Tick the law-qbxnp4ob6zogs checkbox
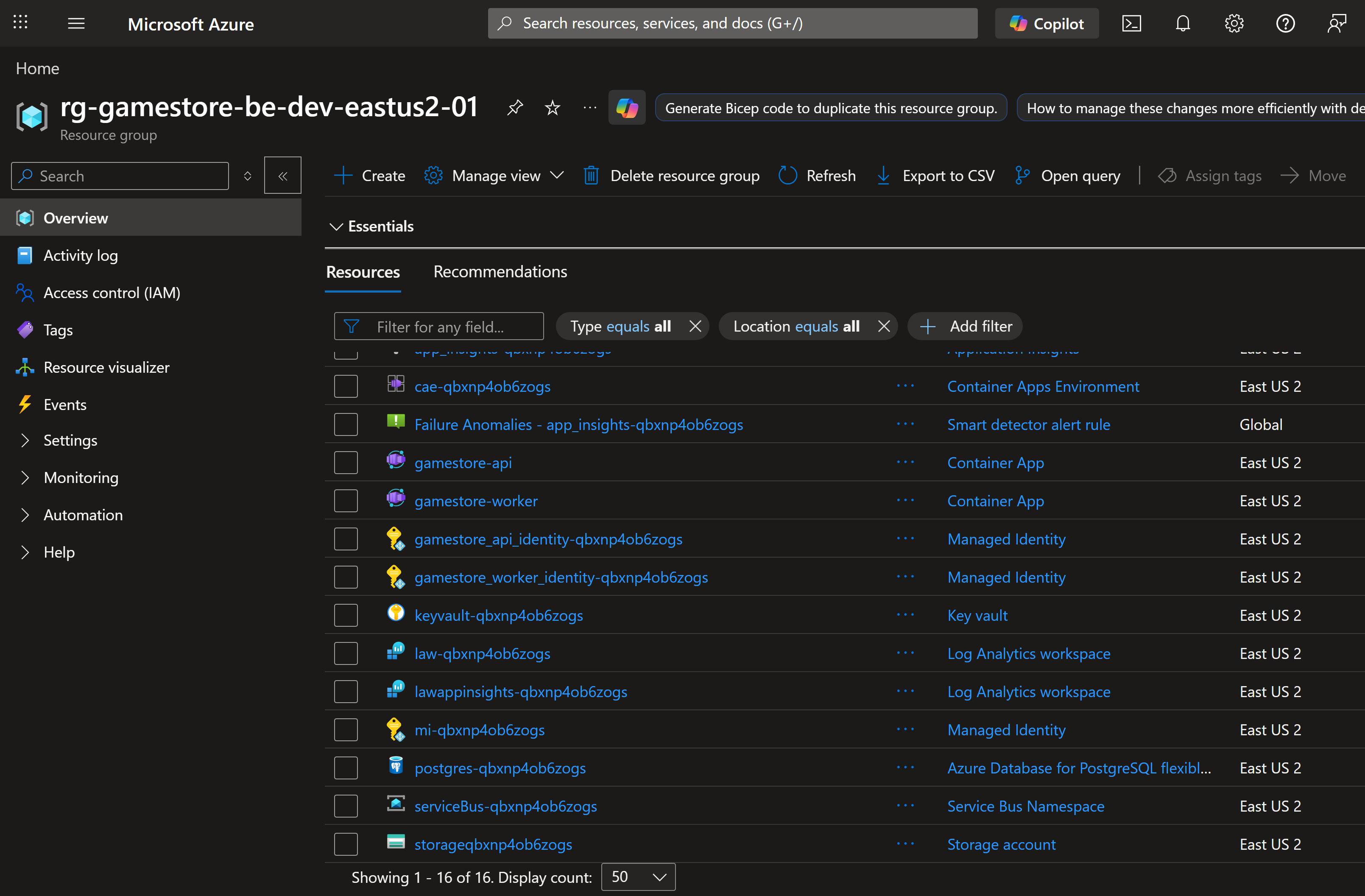Image resolution: width=1365 pixels, height=896 pixels. point(346,653)
